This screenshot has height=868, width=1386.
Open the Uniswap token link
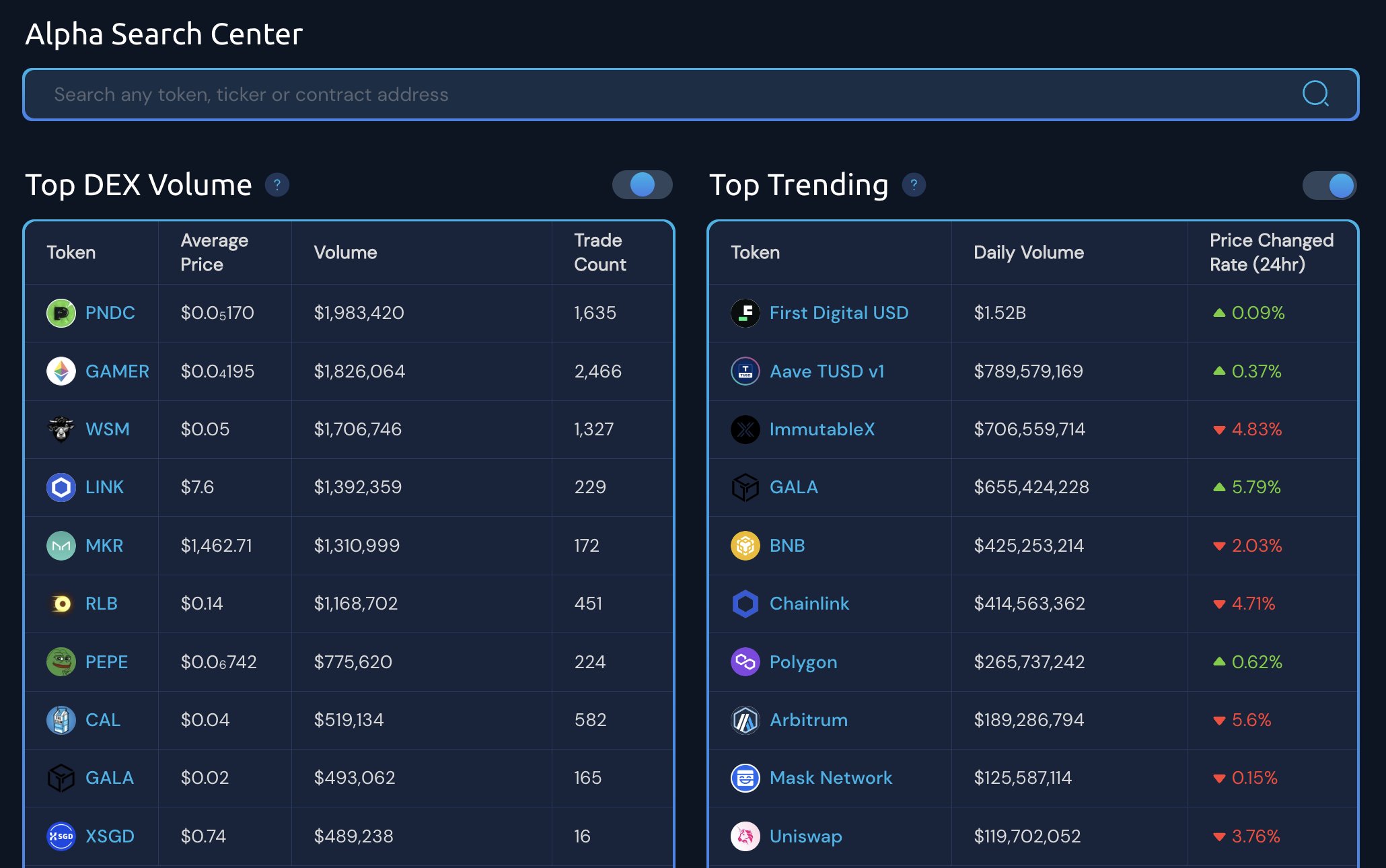coord(806,836)
